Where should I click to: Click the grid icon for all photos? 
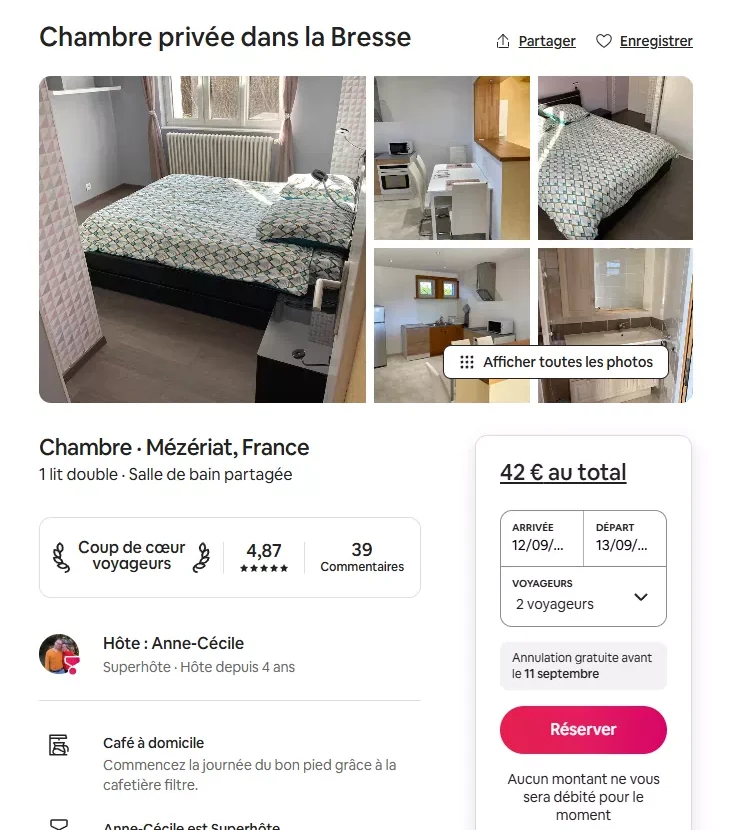(466, 362)
